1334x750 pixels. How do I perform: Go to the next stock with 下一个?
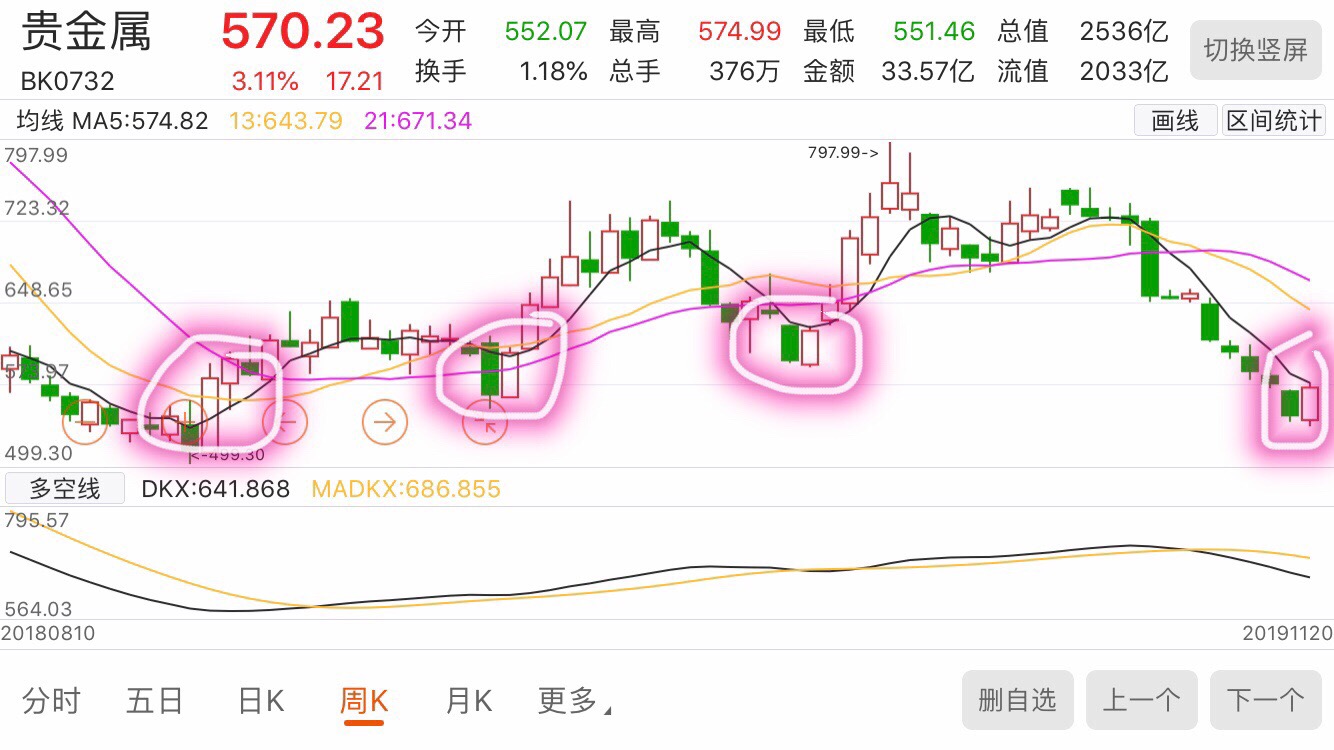pos(1266,700)
